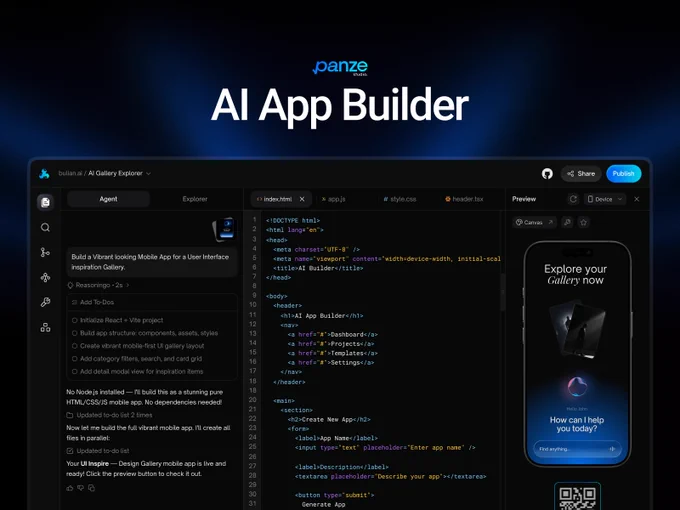
Task: Check Add category filters, search to-do
Action: (x=75, y=359)
